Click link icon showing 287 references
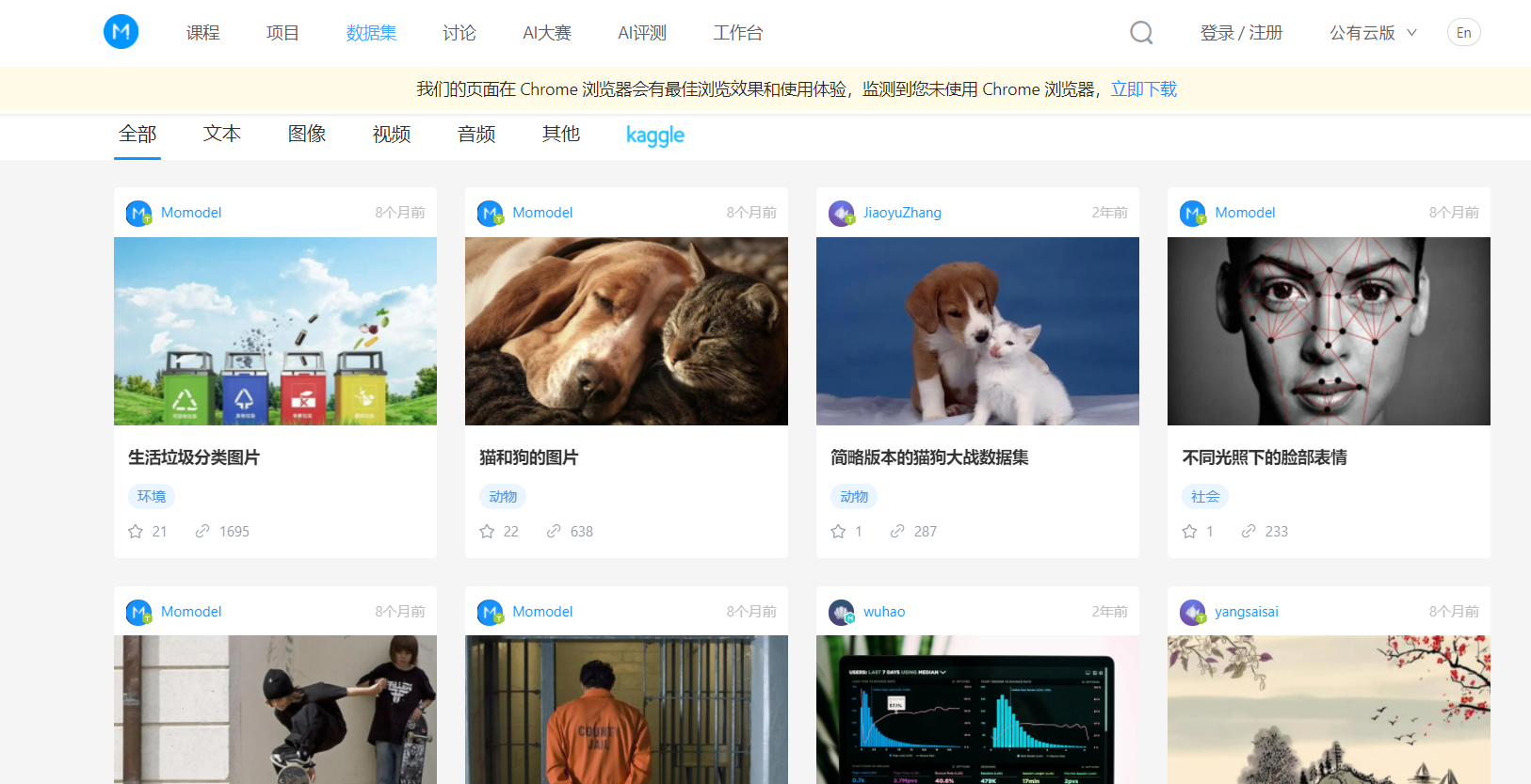The width and height of the screenshot is (1531, 784). [x=897, y=532]
